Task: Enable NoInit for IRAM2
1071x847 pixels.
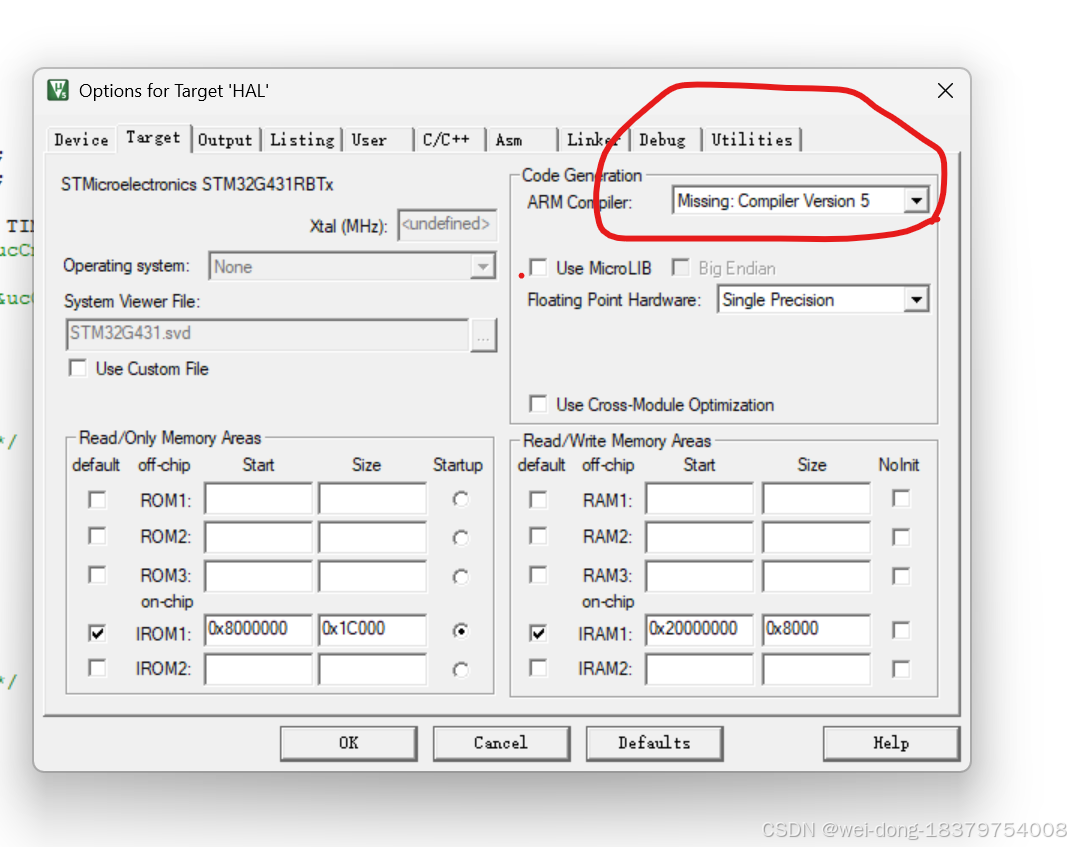Action: [901, 669]
